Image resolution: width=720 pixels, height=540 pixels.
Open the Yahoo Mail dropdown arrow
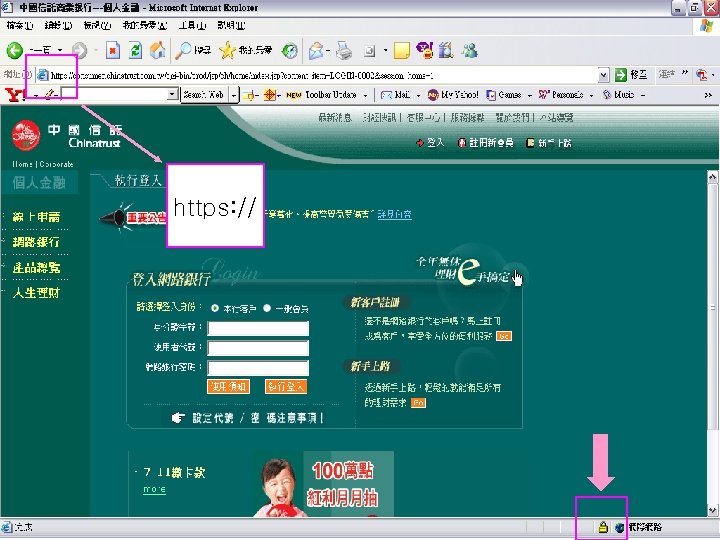418,96
